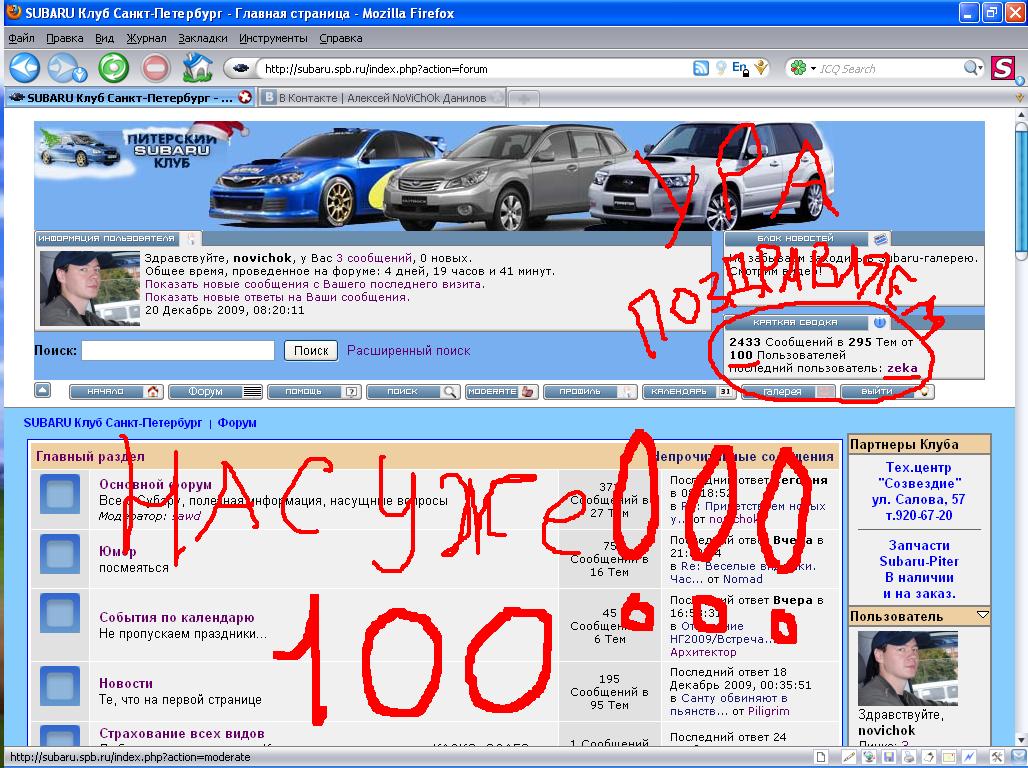Collapse the forum header with upper arrow toggle

click(43, 390)
